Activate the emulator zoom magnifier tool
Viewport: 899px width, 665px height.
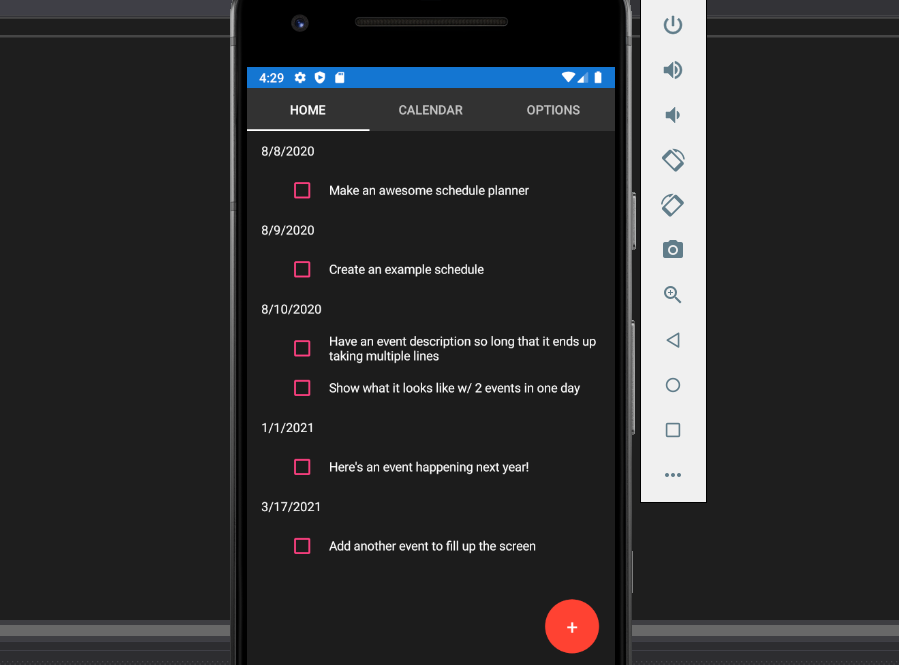pos(673,295)
